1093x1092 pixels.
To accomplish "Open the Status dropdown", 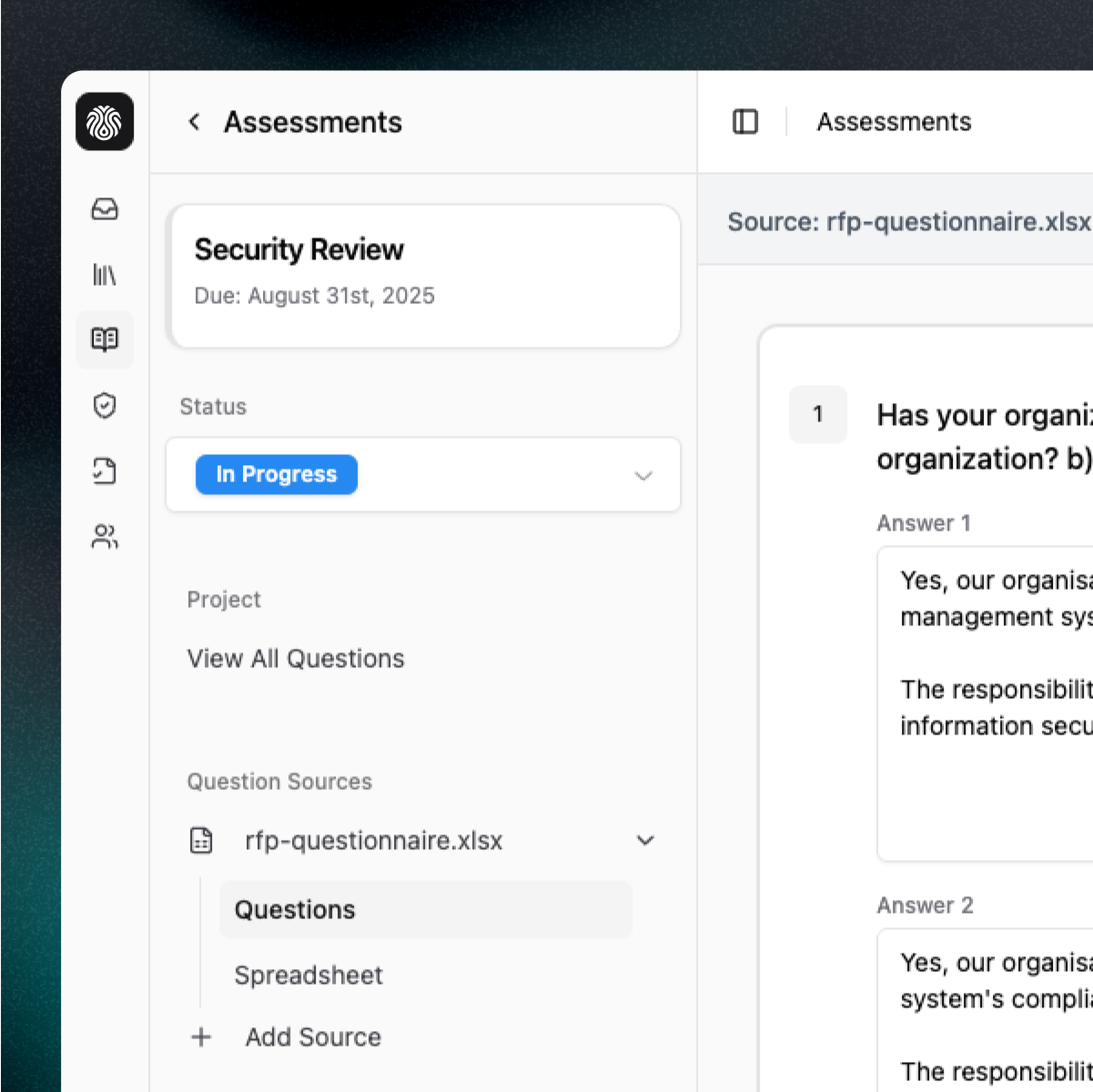I will pos(643,476).
